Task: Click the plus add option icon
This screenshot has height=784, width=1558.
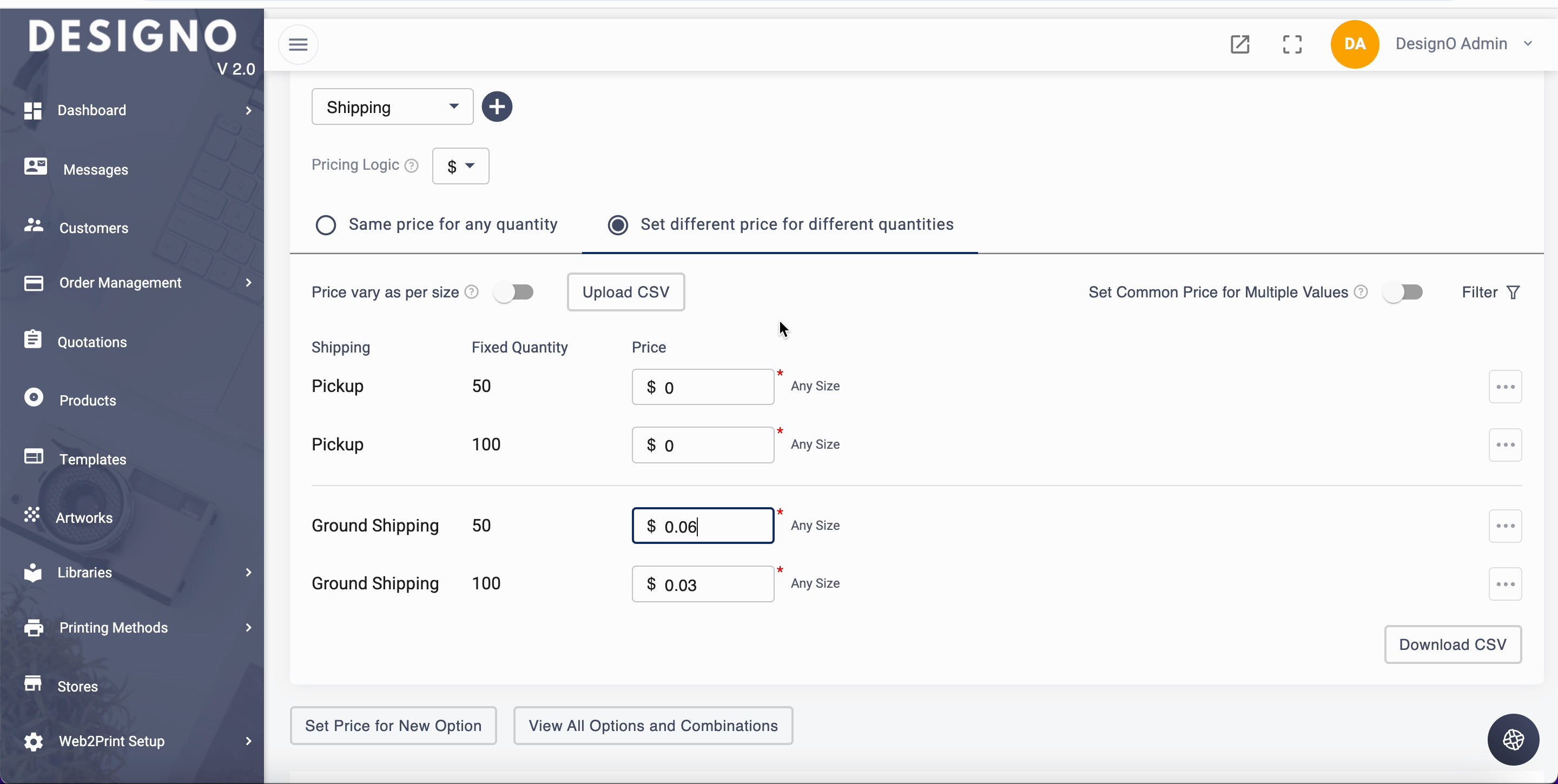Action: pyautogui.click(x=497, y=107)
